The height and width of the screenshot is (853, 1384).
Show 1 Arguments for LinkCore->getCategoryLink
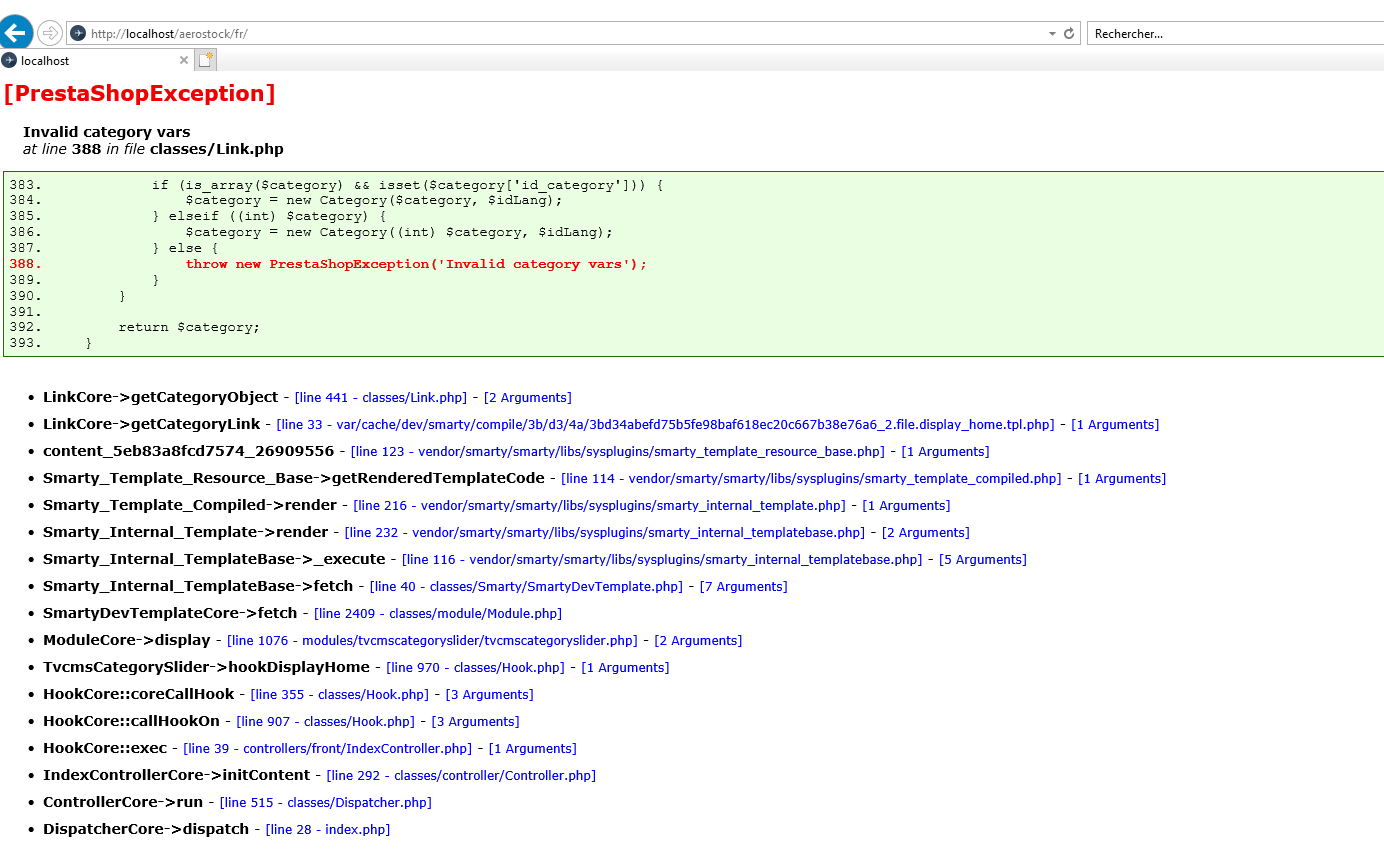click(1115, 425)
